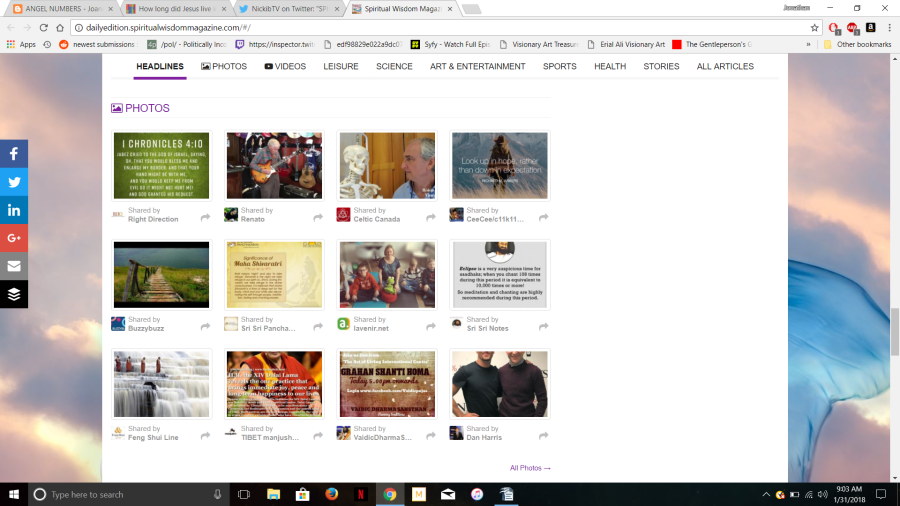Open the All Photos link
Screen dimensions: 900x506
(530, 468)
